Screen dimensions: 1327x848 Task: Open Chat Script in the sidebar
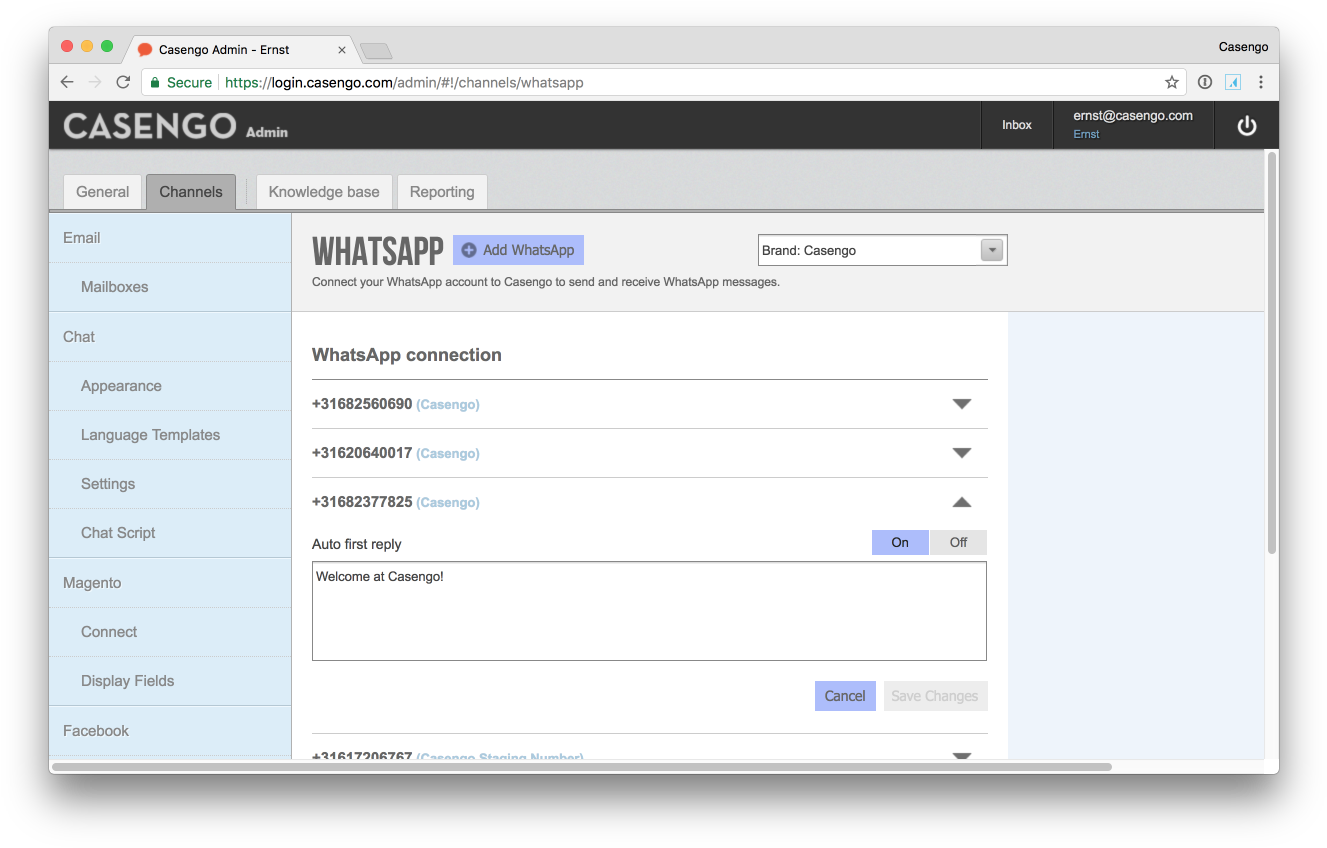170,533
